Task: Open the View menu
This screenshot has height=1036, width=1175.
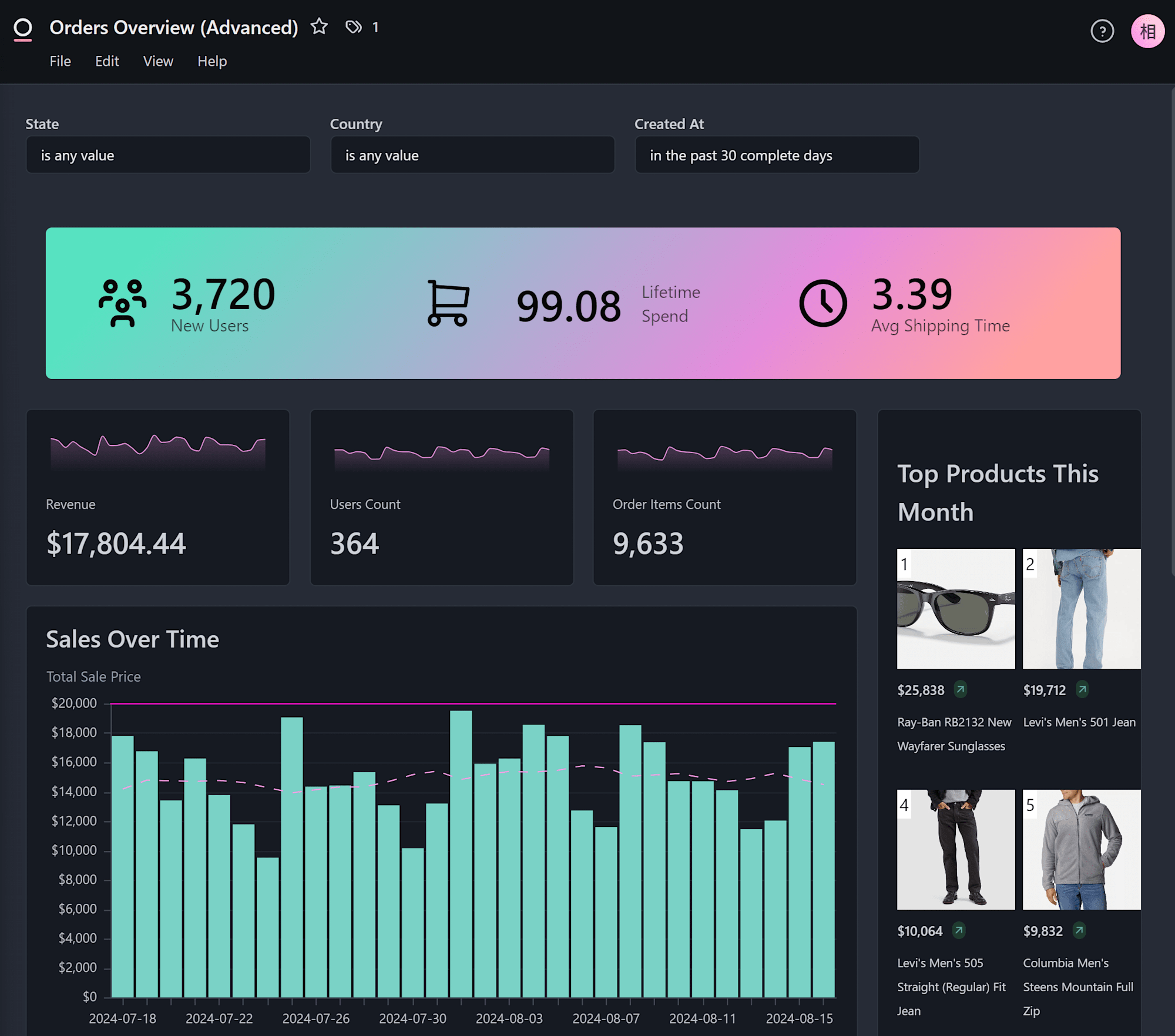Action: [x=158, y=61]
